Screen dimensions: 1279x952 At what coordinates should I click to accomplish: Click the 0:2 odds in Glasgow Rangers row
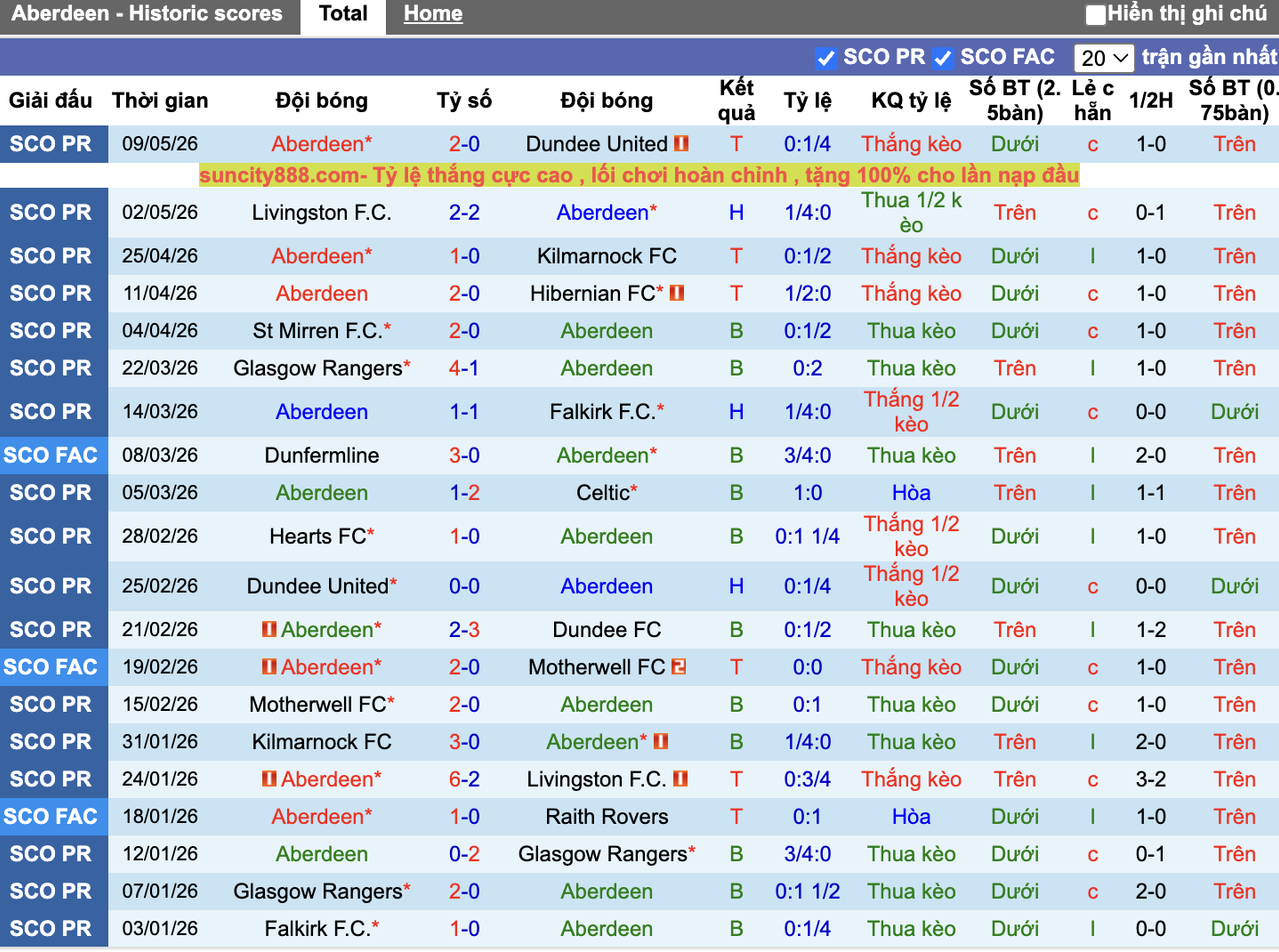pos(807,369)
